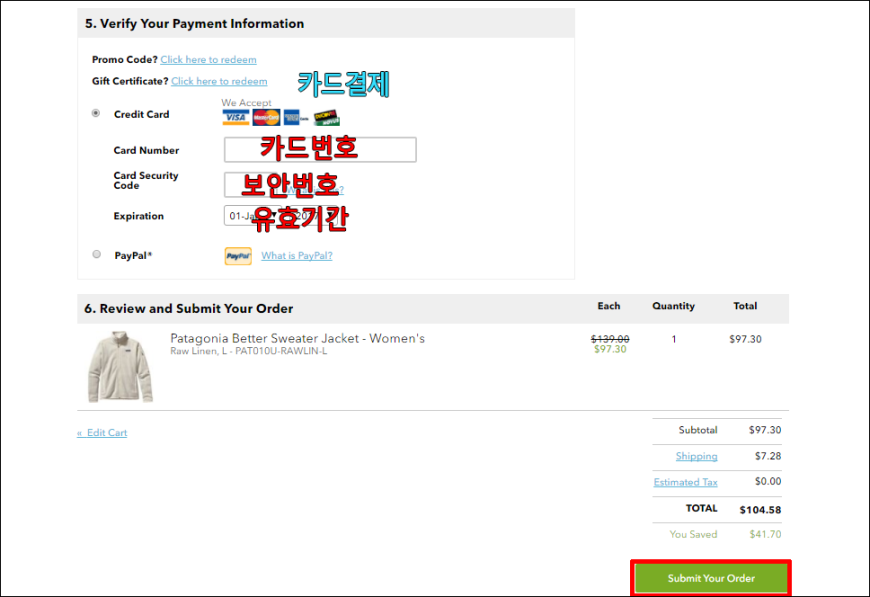Click the MasterCard logo
The image size is (870, 597).
click(266, 118)
